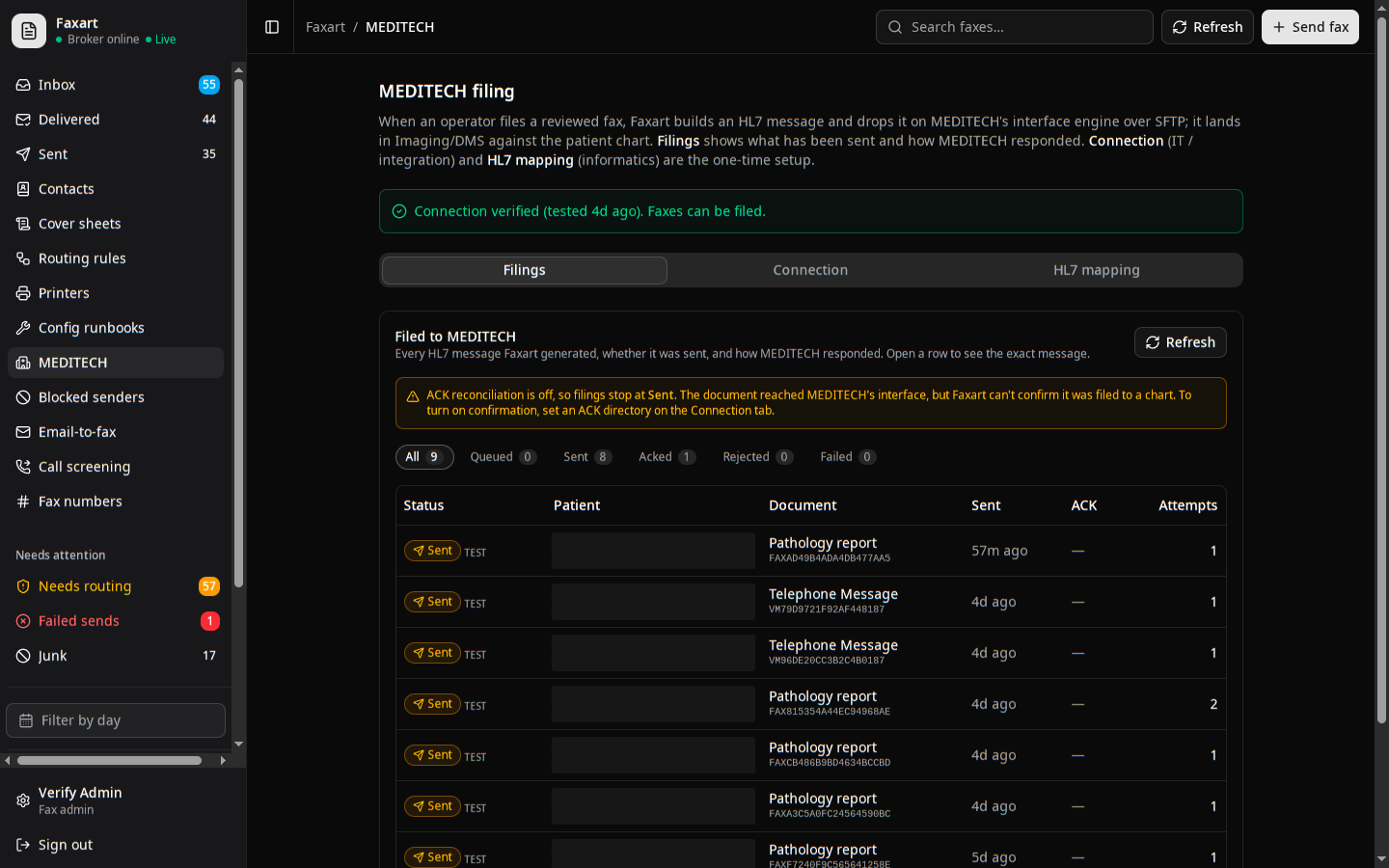Click the calendar icon in Filter by day
Viewport: 1389px width, 868px height.
point(26,720)
